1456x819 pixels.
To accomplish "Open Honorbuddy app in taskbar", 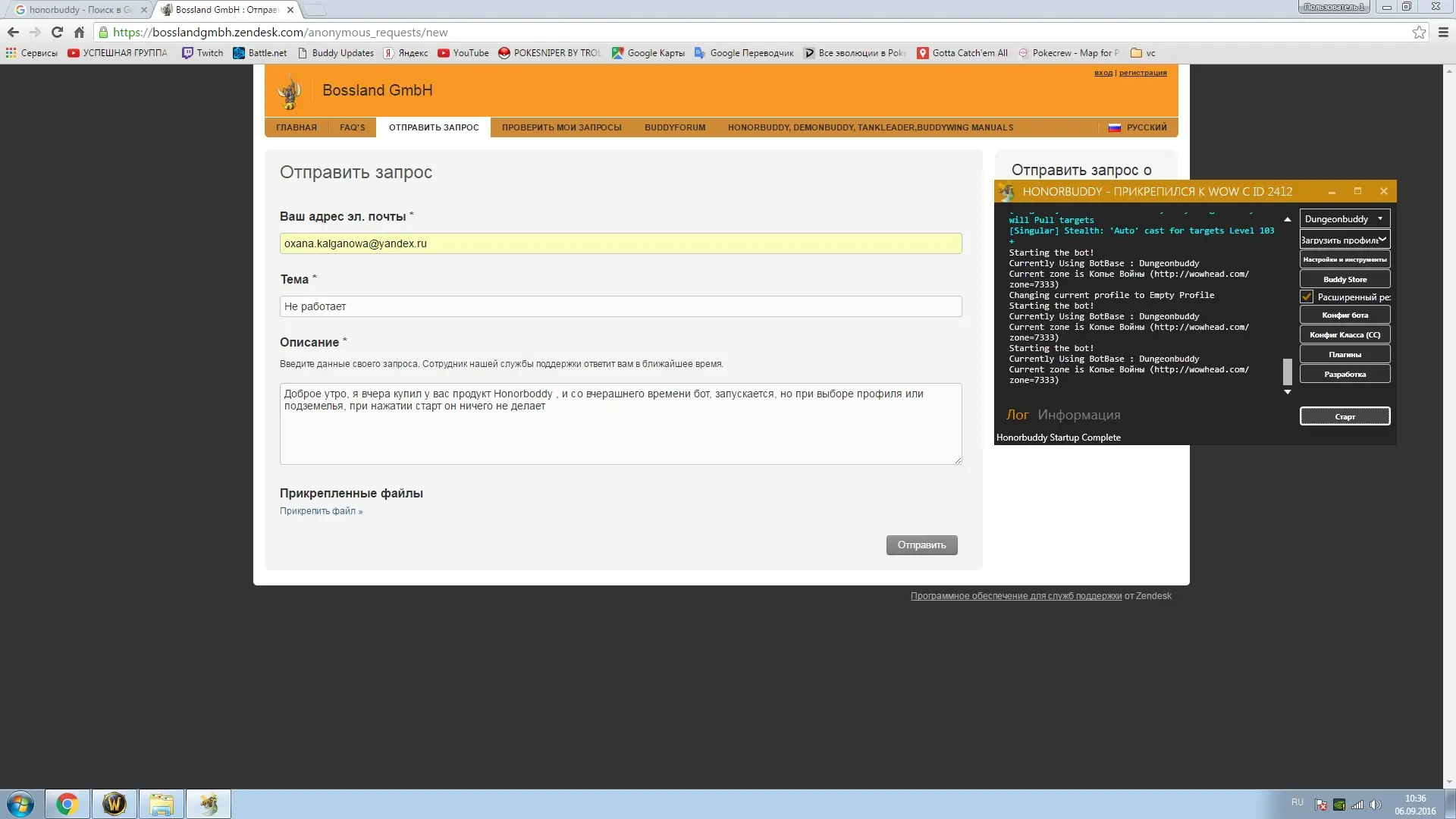I will (x=209, y=804).
